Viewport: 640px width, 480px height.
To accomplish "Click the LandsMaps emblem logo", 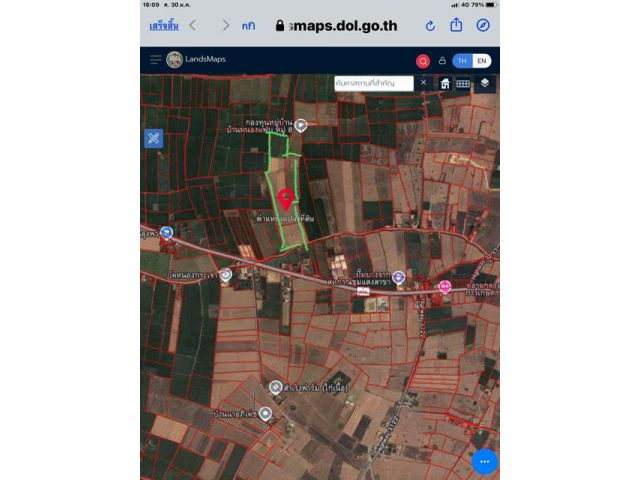I will 174,60.
